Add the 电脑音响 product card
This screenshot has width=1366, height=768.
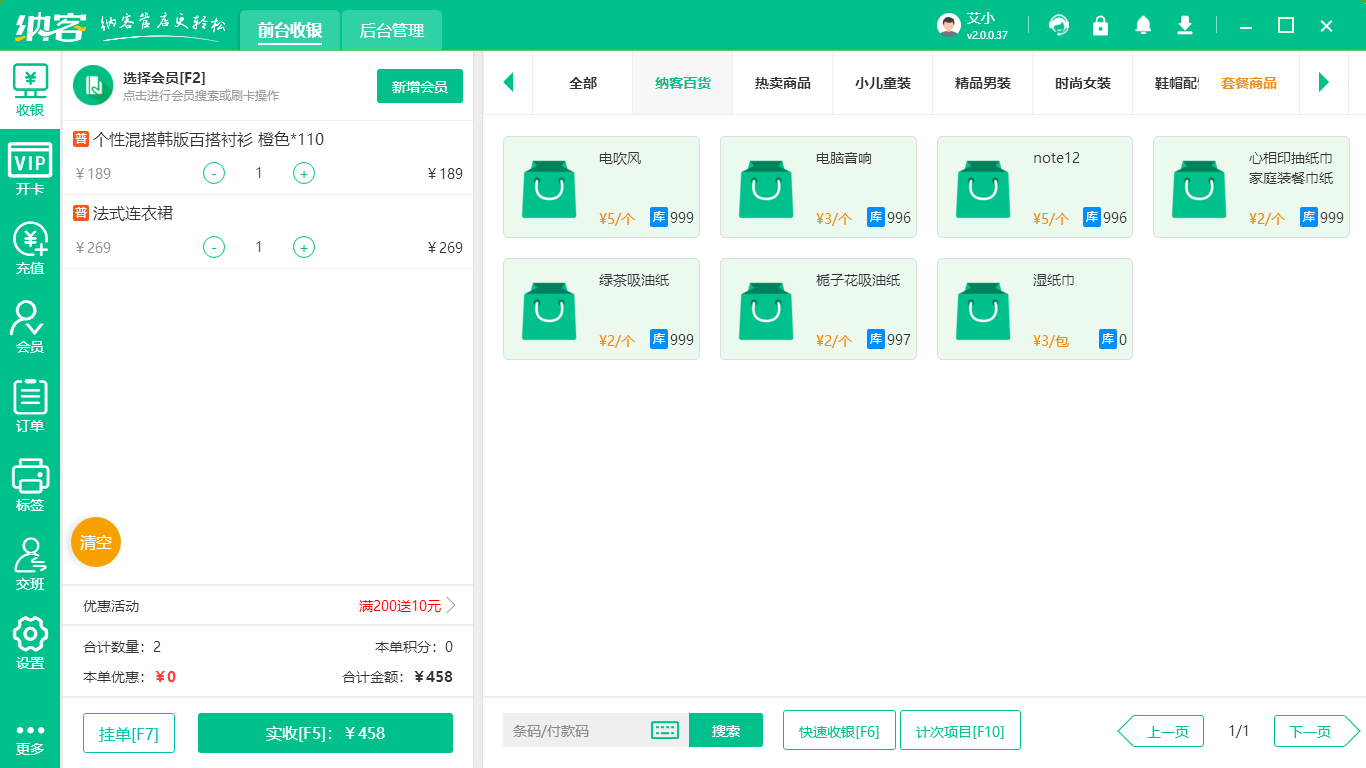pyautogui.click(x=818, y=187)
